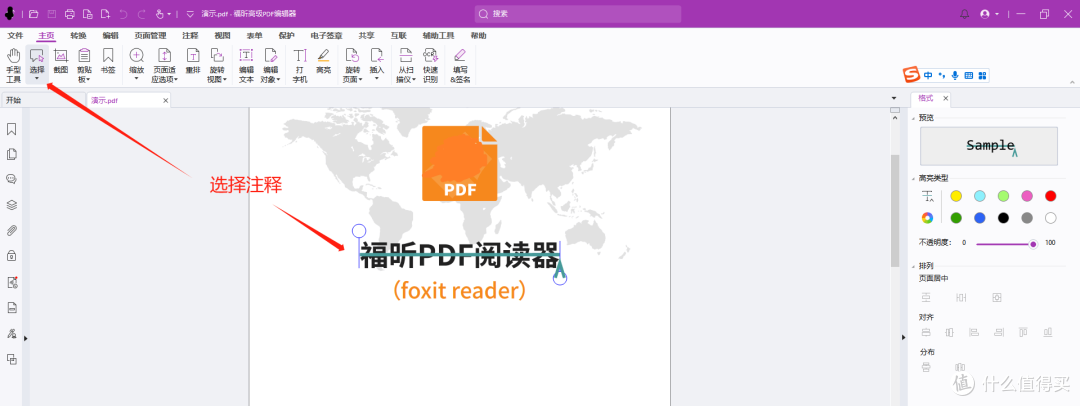Viewport: 1080px width, 406px height.
Task: Open the 缩放 zoom tool
Action: point(136,65)
